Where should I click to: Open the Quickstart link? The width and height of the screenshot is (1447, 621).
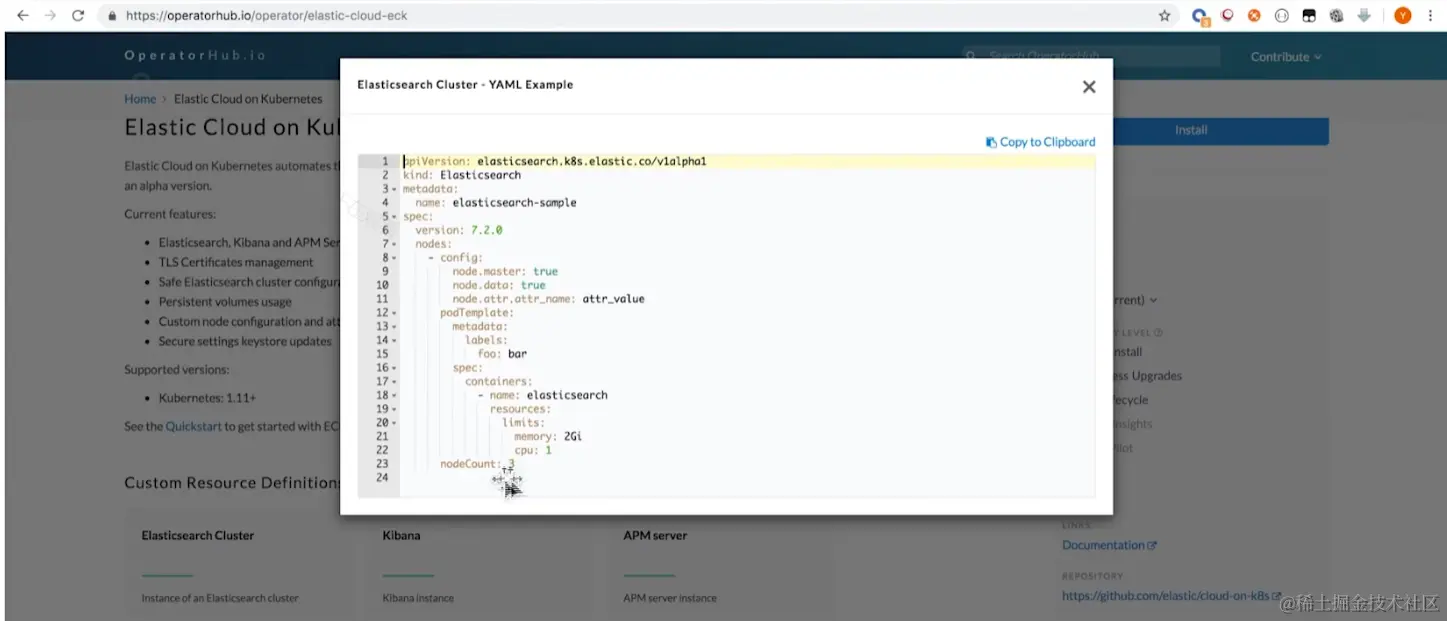coord(193,426)
